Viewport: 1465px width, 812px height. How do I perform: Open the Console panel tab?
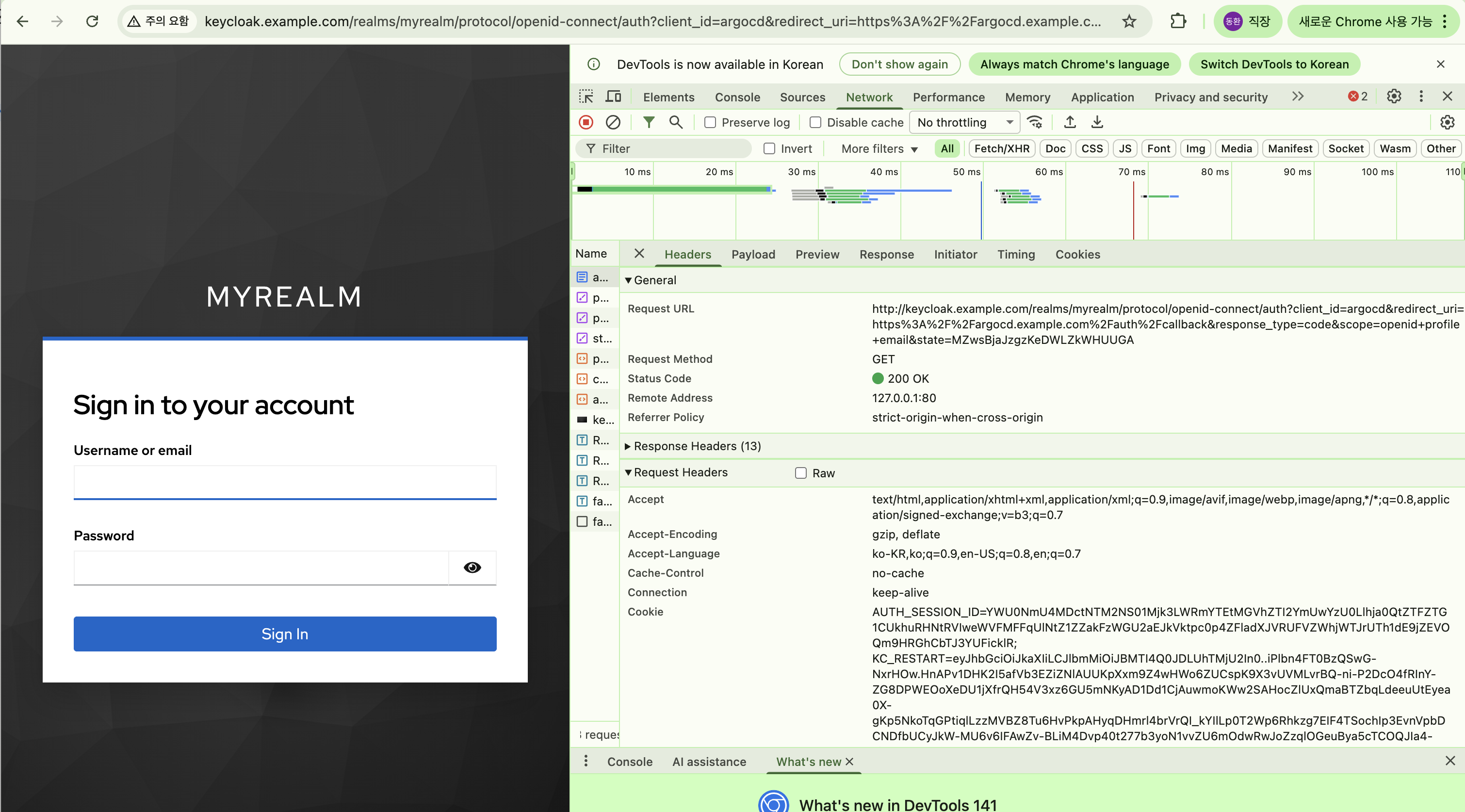[737, 97]
